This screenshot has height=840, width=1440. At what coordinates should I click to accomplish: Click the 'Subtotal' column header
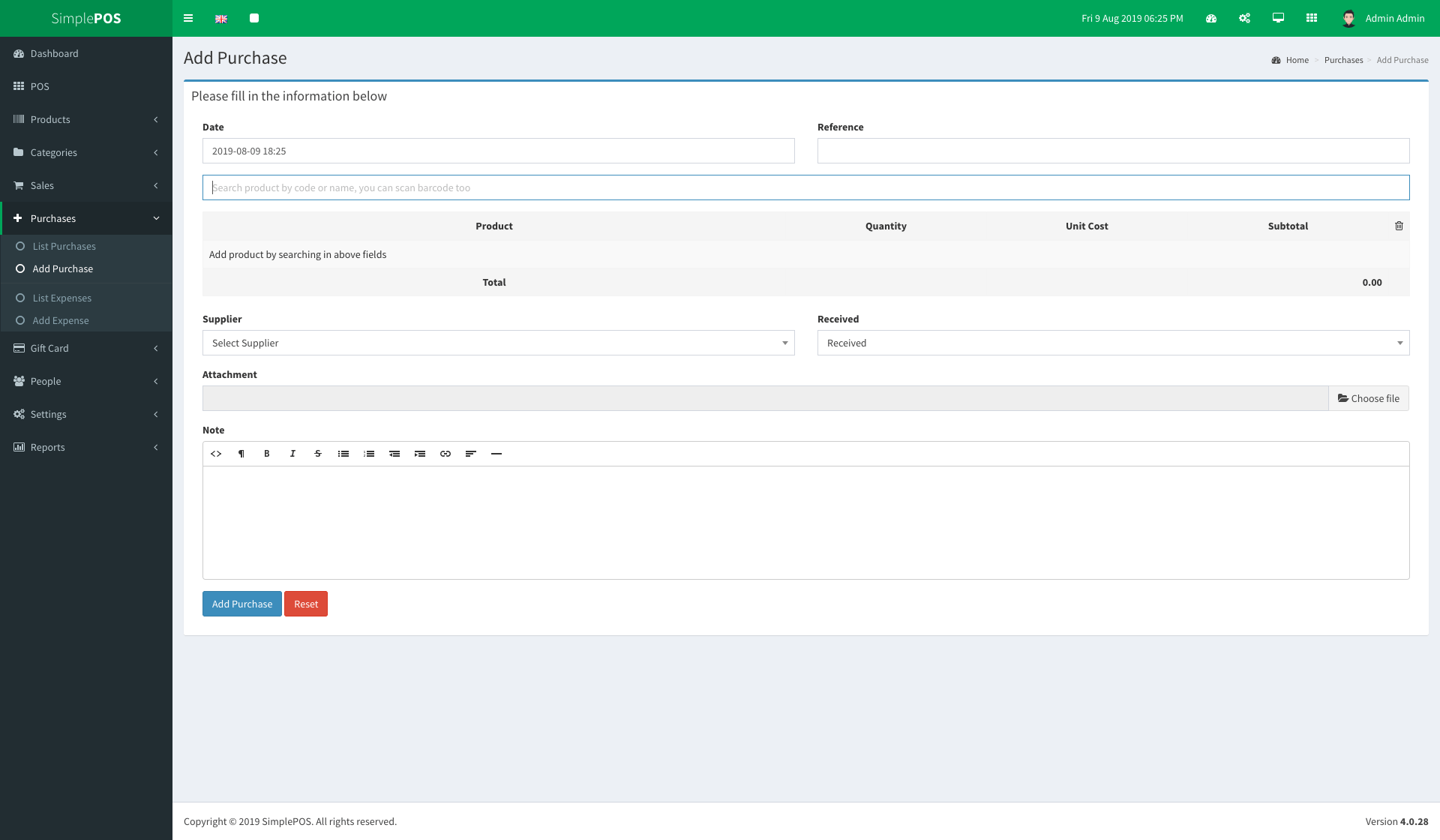coord(1288,226)
